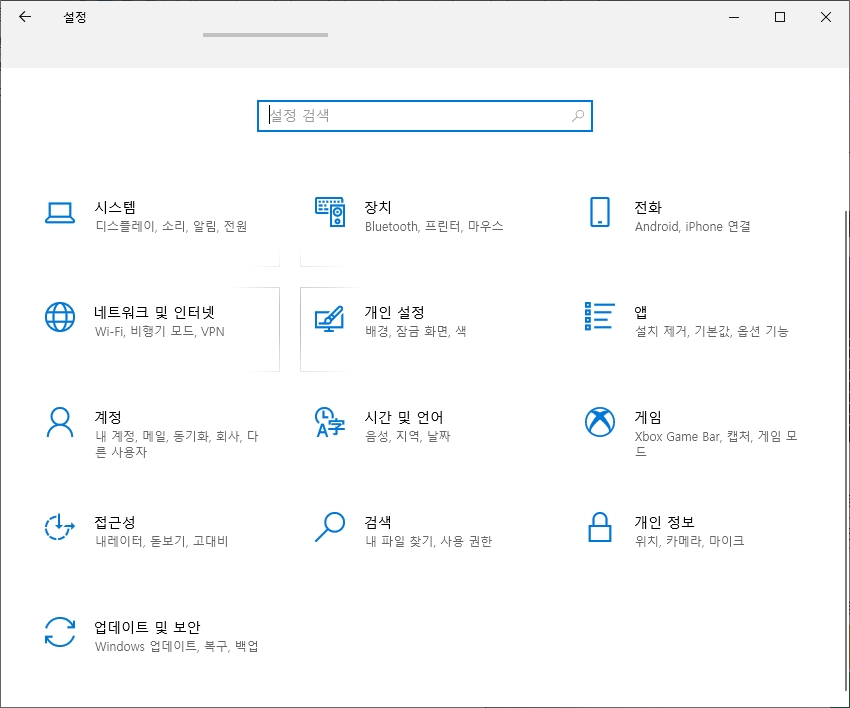Click the 개인 정보 padlock icon
The width and height of the screenshot is (850, 708).
(599, 528)
